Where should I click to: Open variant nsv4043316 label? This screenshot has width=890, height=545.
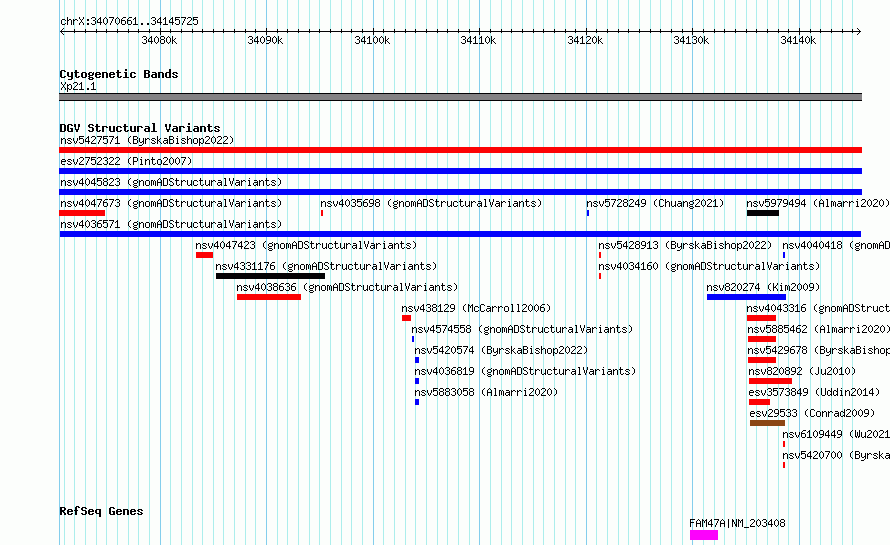818,308
